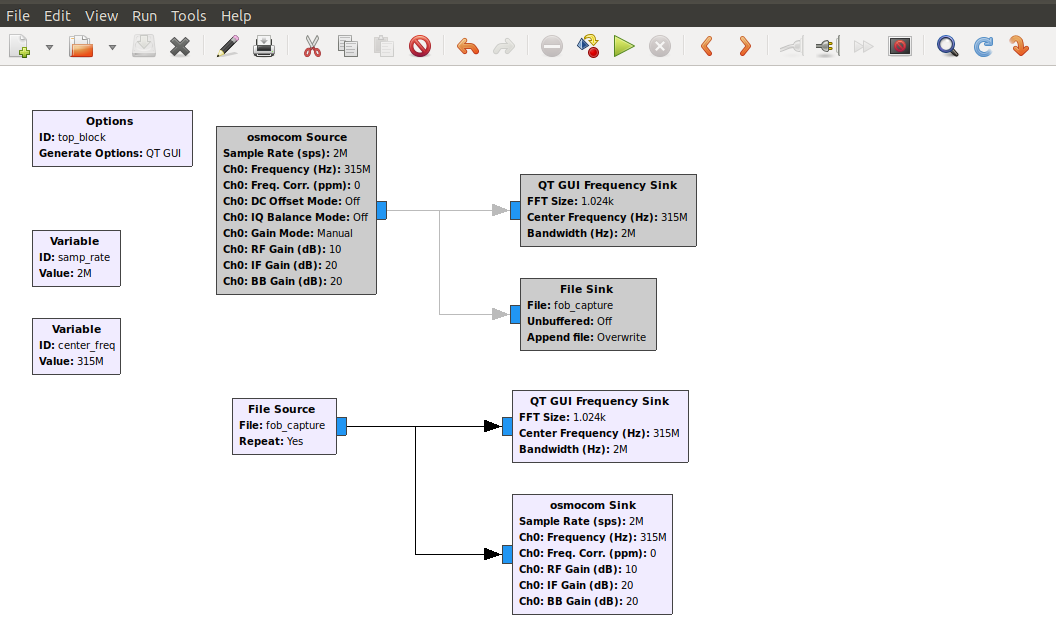Image resolution: width=1056 pixels, height=636 pixels.
Task: Find blocks with the magnifier icon
Action: click(x=948, y=46)
